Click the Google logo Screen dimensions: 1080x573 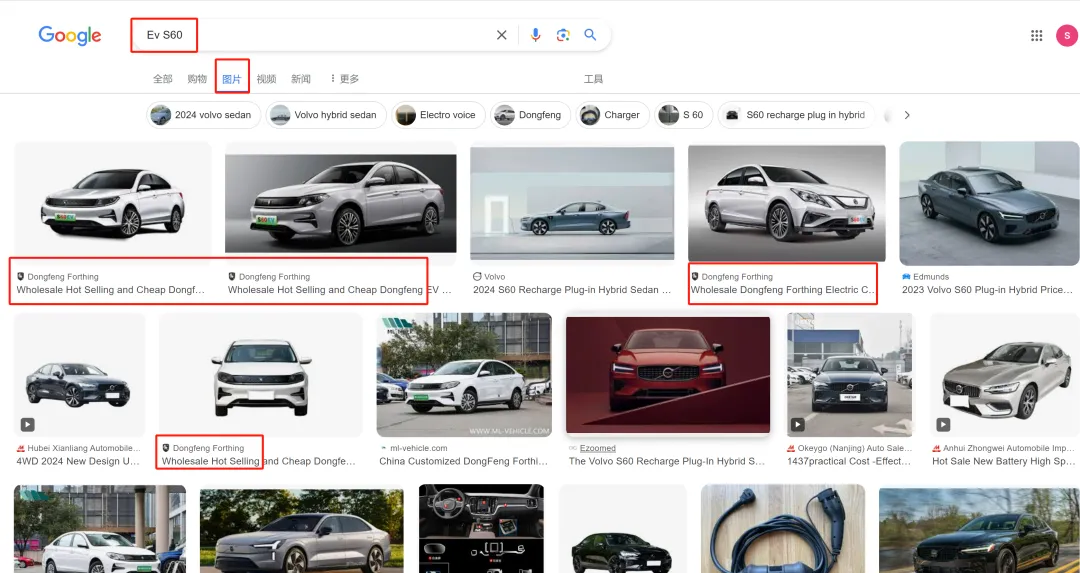point(70,35)
